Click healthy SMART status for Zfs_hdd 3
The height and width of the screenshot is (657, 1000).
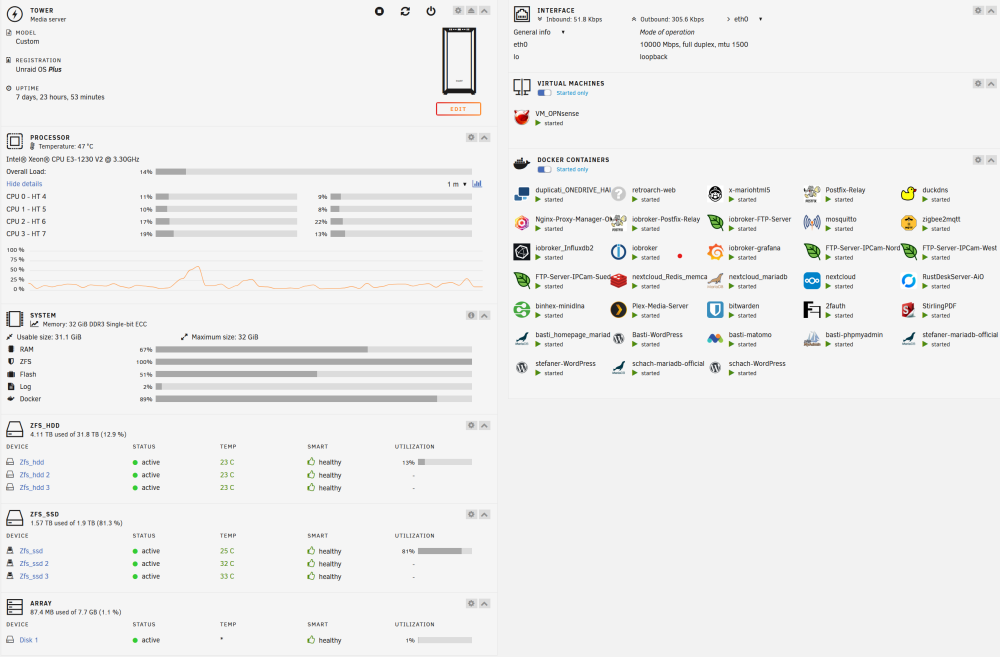(325, 488)
